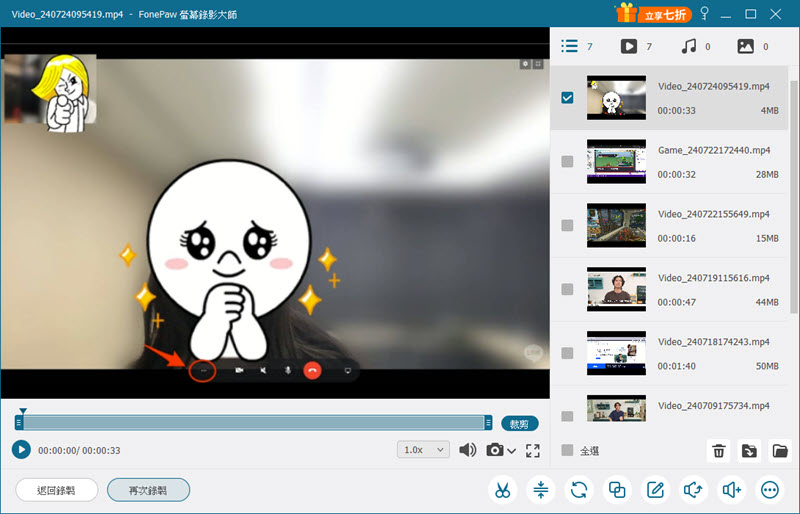Enter fullscreen preview mode
Image resolution: width=800 pixels, height=514 pixels.
533,450
